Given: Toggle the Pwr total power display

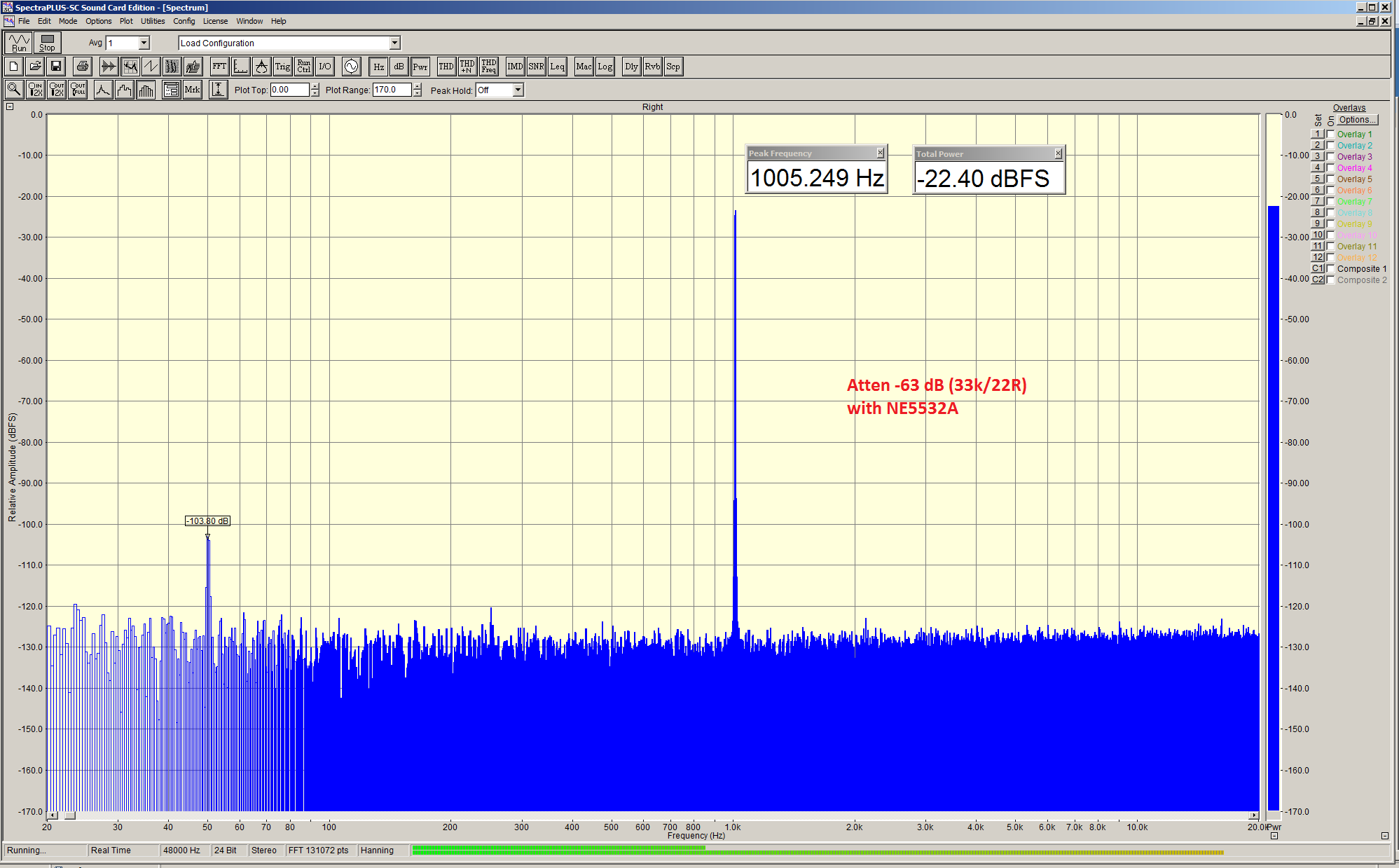Looking at the screenshot, I should coord(420,67).
